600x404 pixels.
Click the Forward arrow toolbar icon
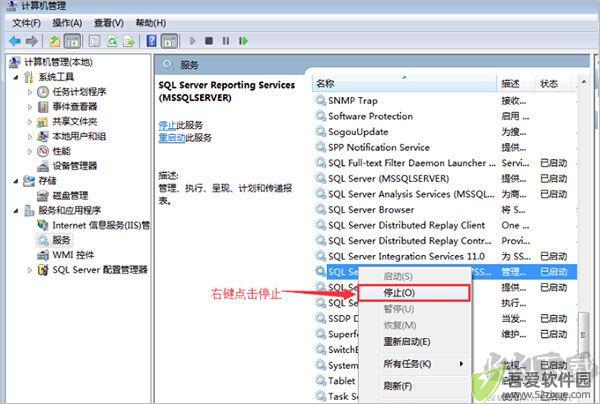pyautogui.click(x=31, y=41)
